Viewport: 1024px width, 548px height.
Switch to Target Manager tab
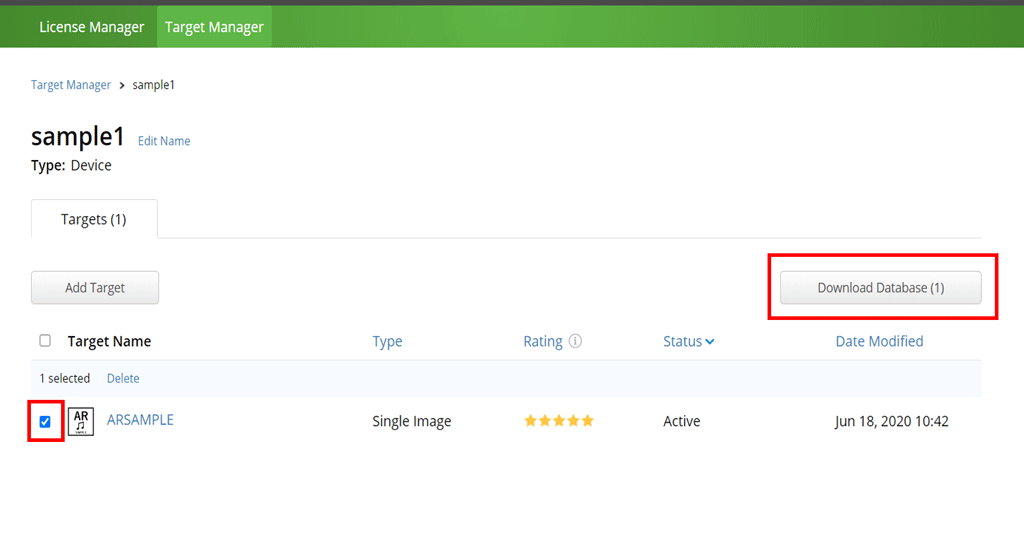point(214,27)
